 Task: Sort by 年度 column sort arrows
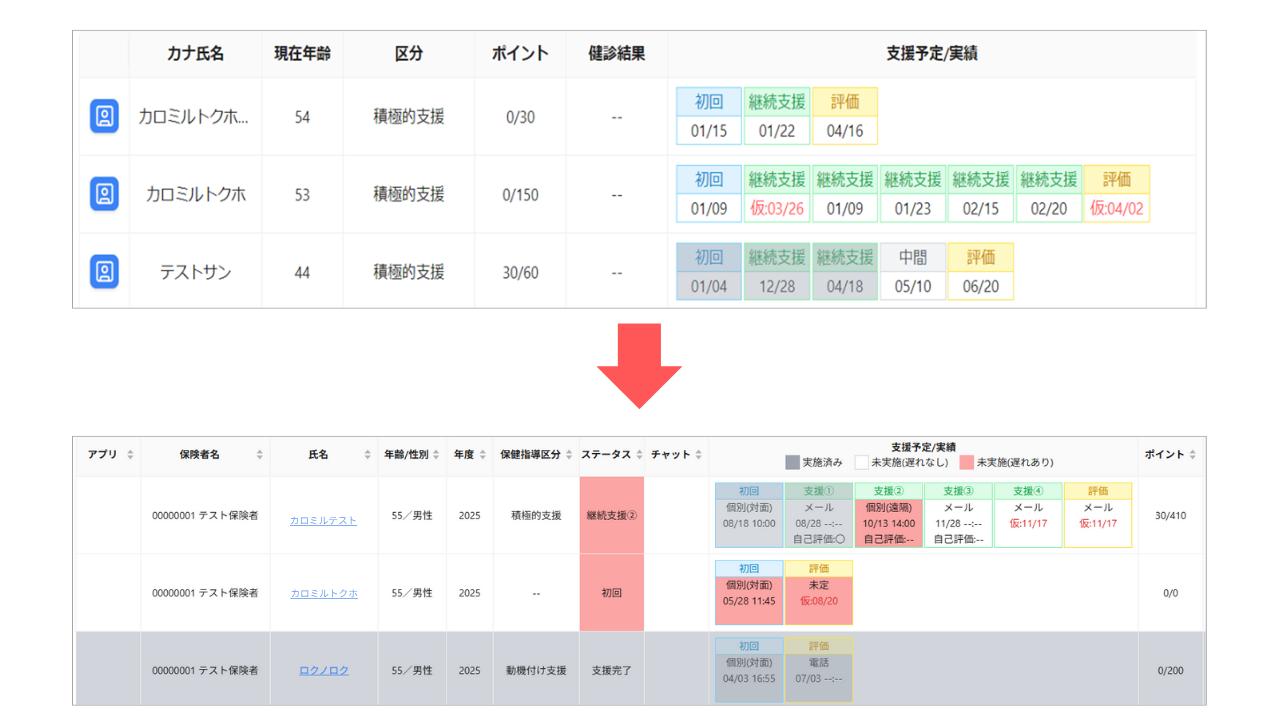pyautogui.click(x=483, y=455)
